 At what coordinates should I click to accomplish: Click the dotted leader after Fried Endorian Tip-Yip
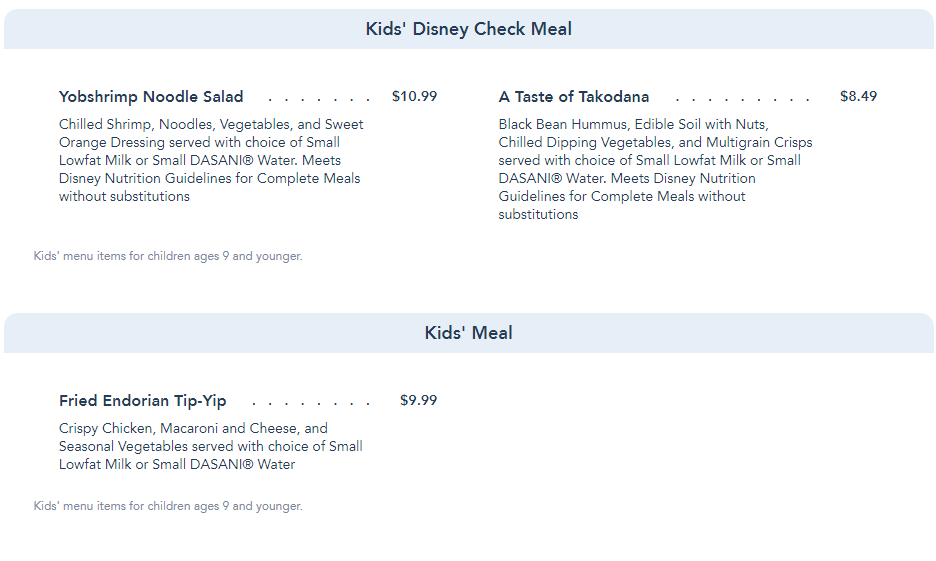coord(310,403)
